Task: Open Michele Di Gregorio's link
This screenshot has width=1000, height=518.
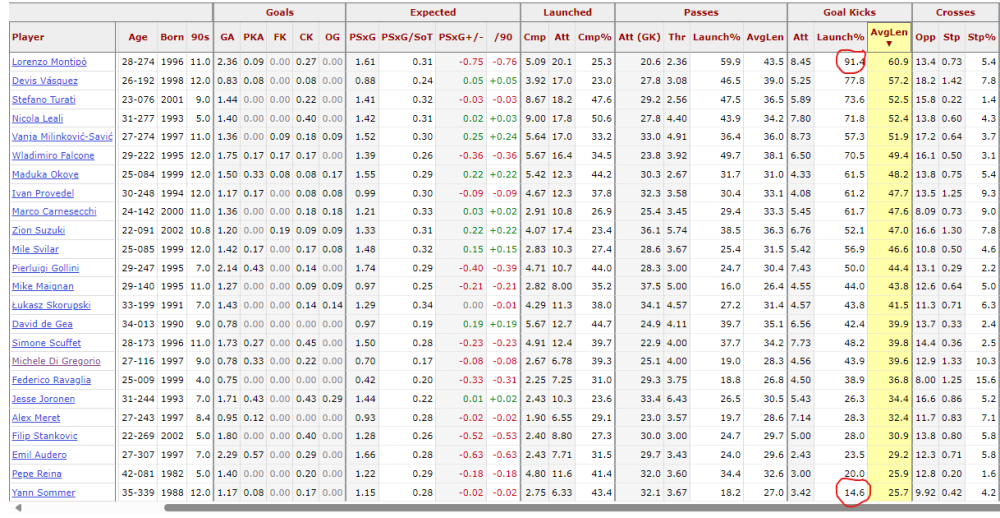Action: 54,361
